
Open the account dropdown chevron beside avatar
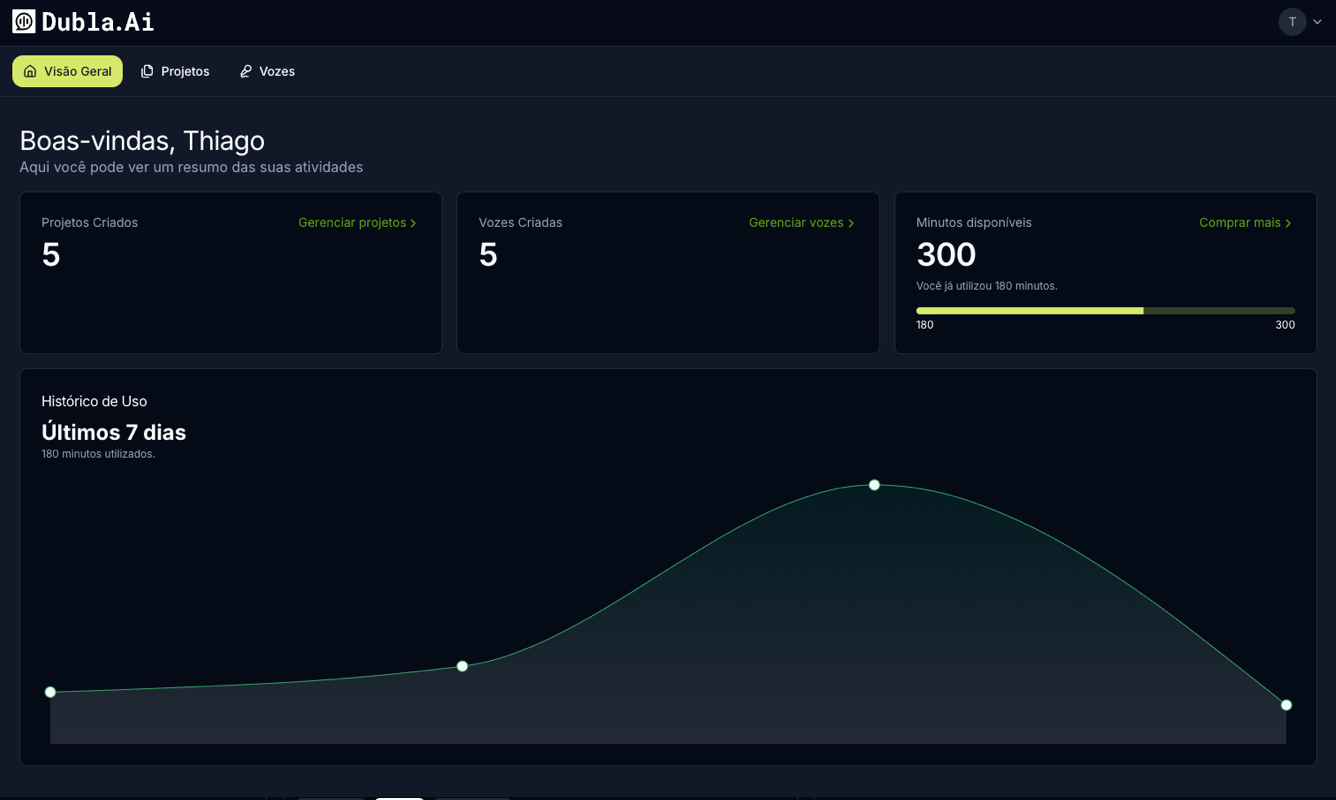pos(1317,22)
